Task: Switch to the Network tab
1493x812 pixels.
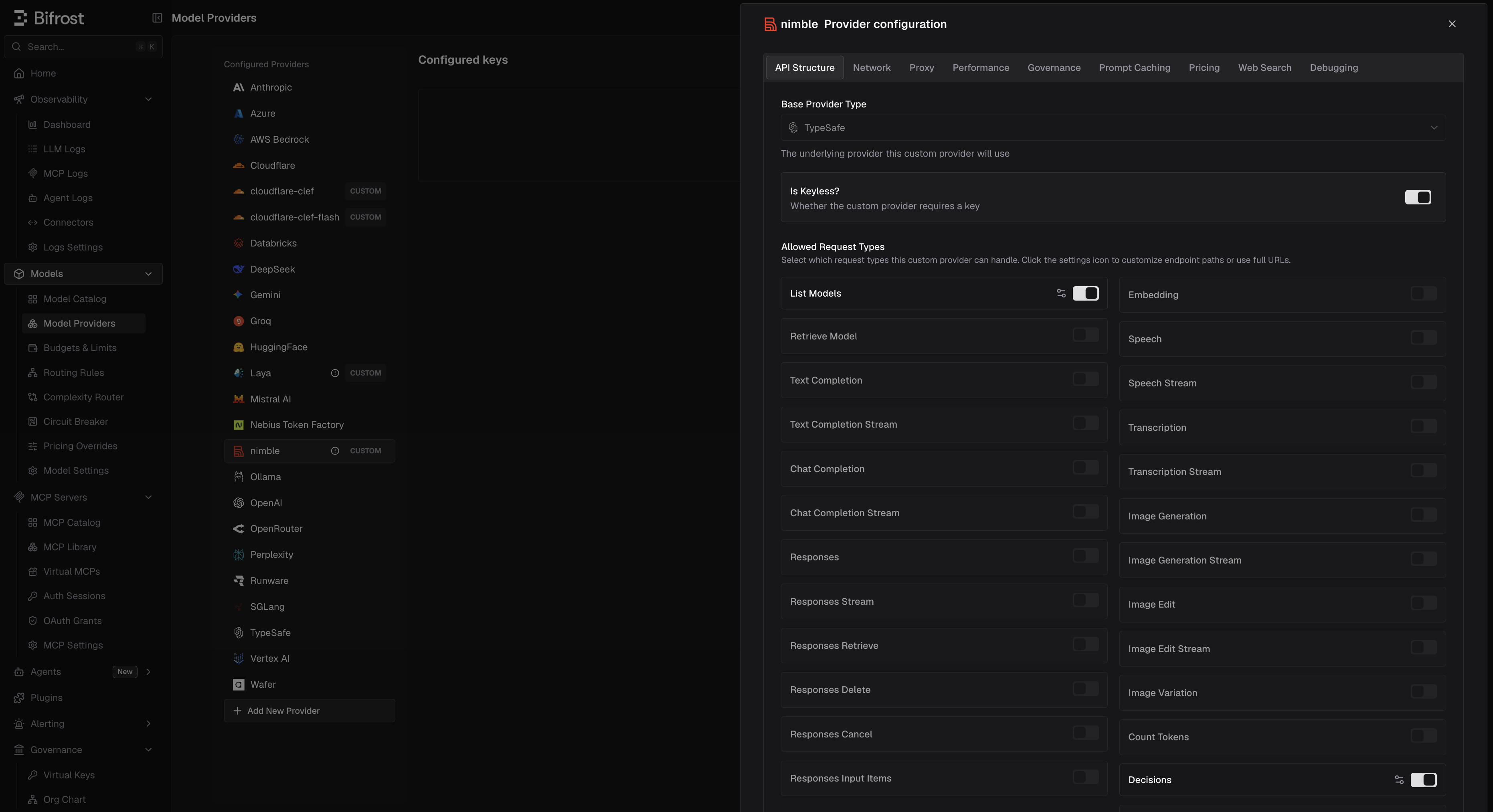Action: pyautogui.click(x=872, y=68)
